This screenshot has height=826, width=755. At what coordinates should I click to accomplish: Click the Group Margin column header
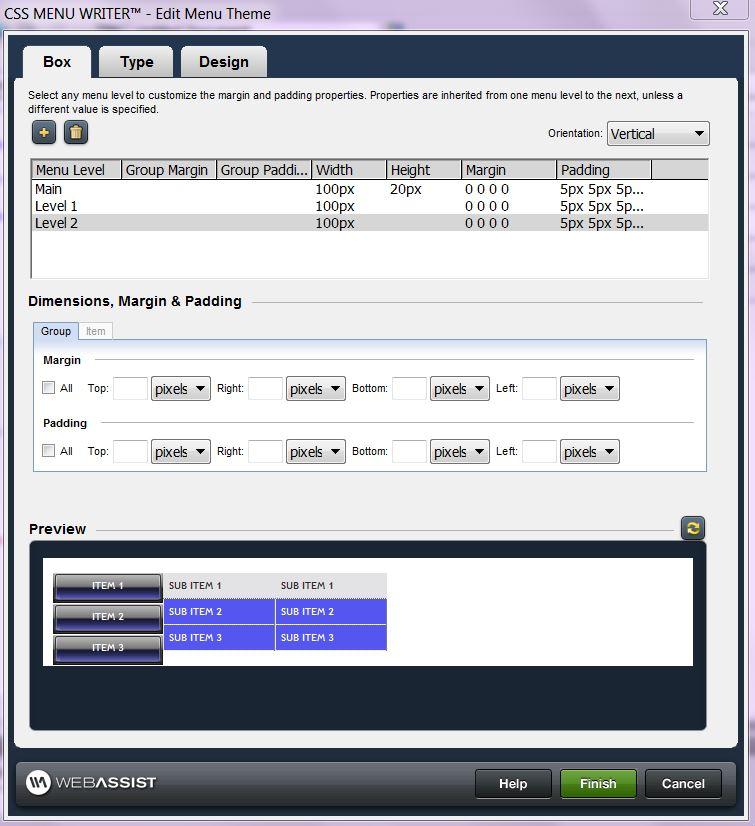(x=169, y=170)
